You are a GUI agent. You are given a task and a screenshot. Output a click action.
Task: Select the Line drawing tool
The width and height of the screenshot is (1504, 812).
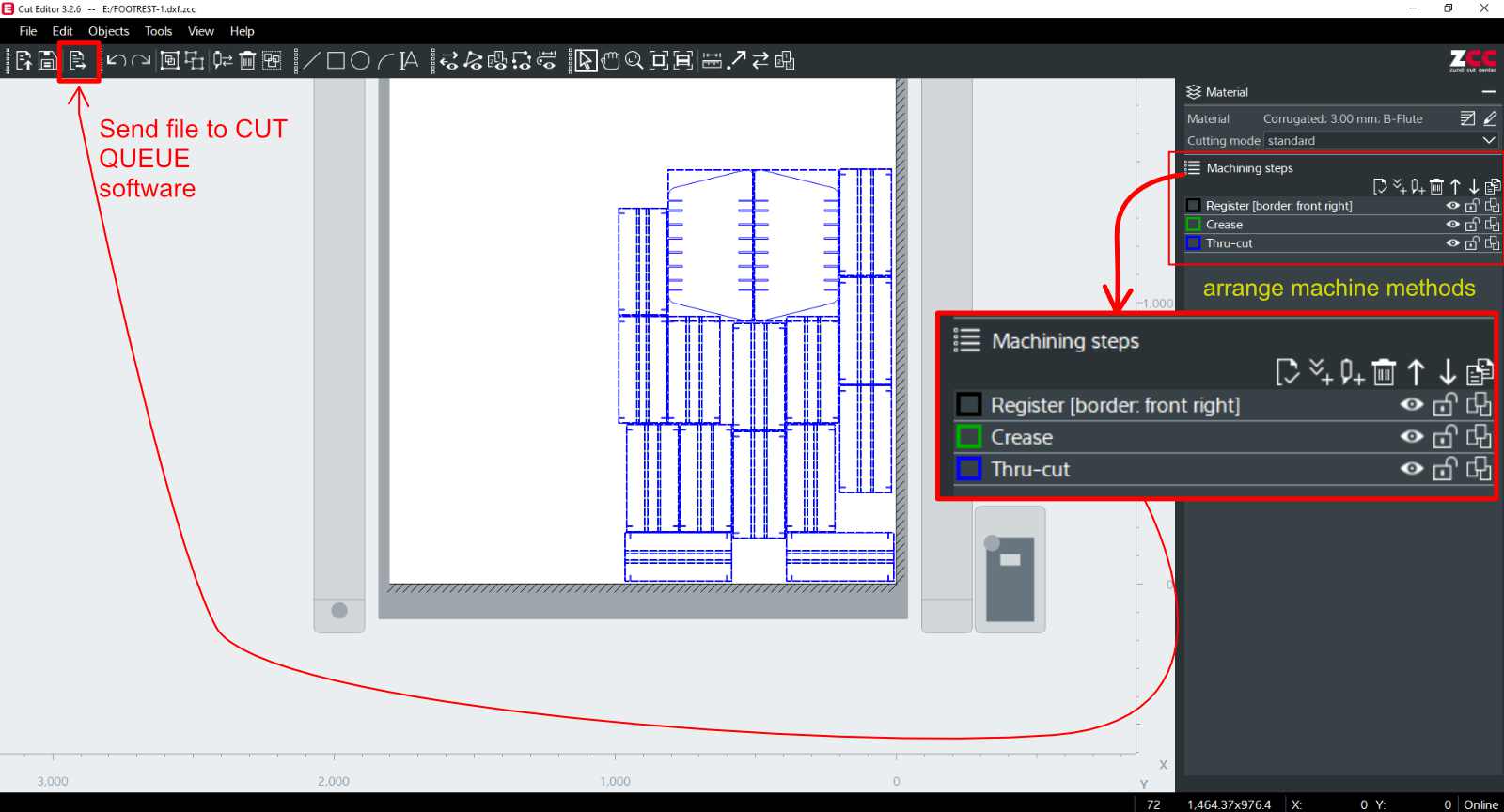(311, 61)
